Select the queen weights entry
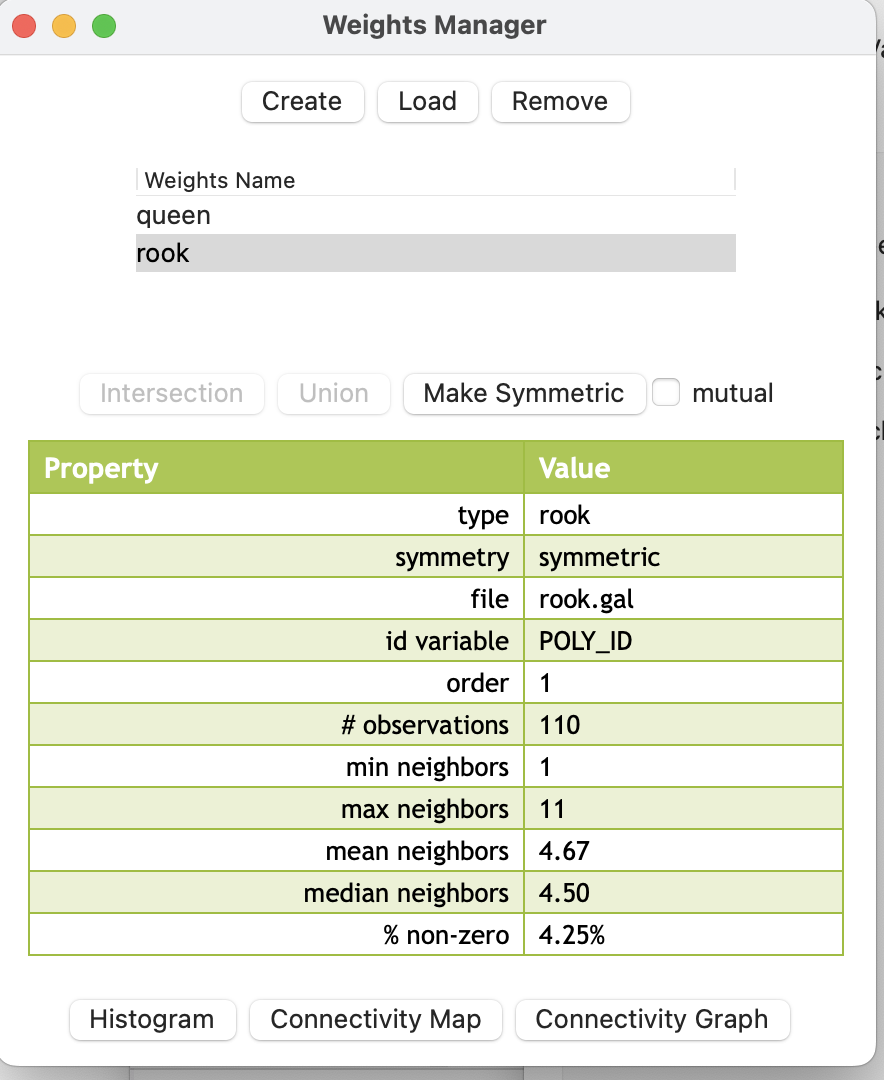Screen dimensions: 884x1080 [x=435, y=216]
